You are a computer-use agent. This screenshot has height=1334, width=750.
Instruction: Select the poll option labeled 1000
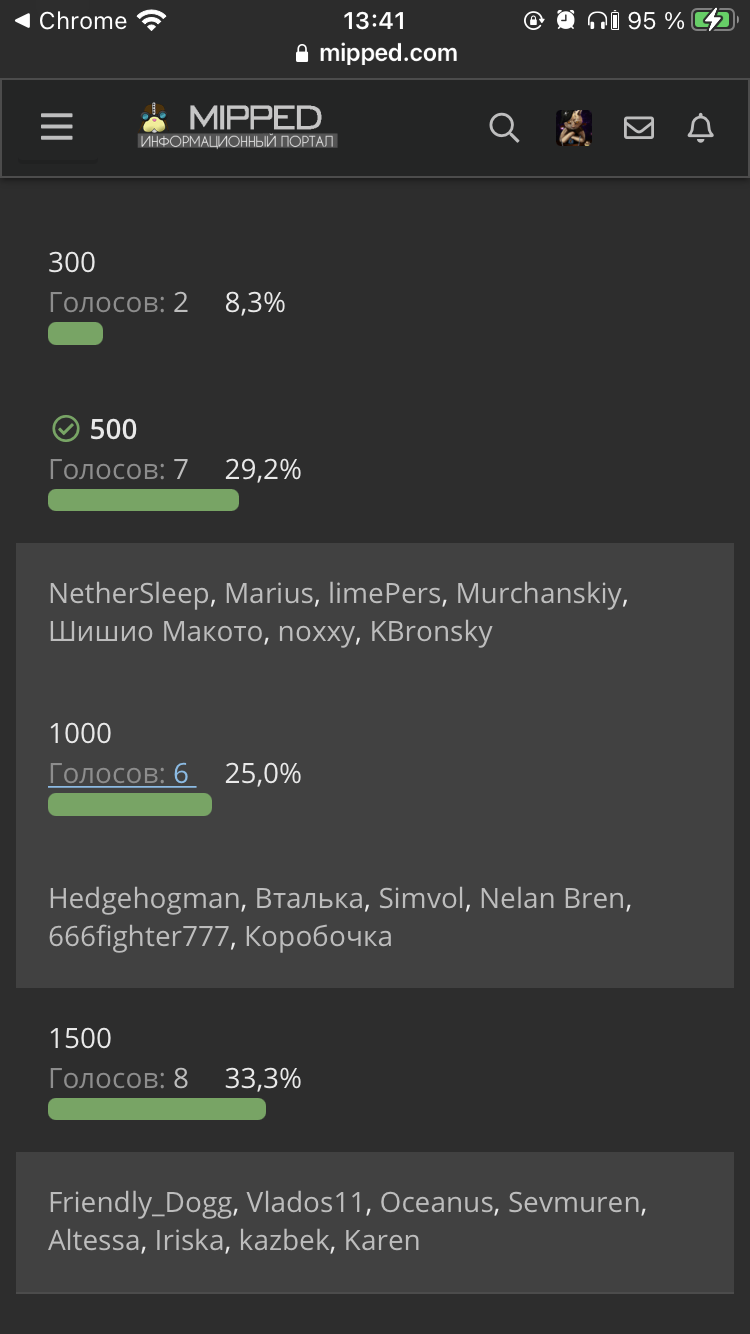pos(80,734)
